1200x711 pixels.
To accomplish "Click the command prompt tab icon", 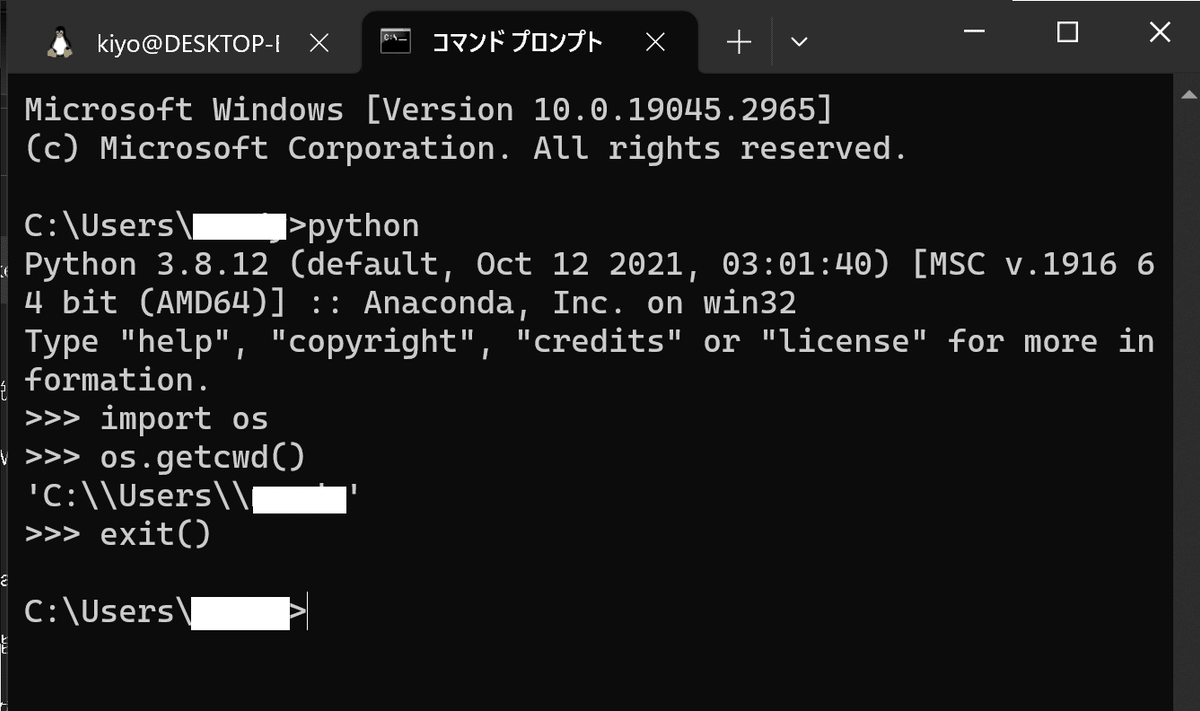I will (x=396, y=42).
